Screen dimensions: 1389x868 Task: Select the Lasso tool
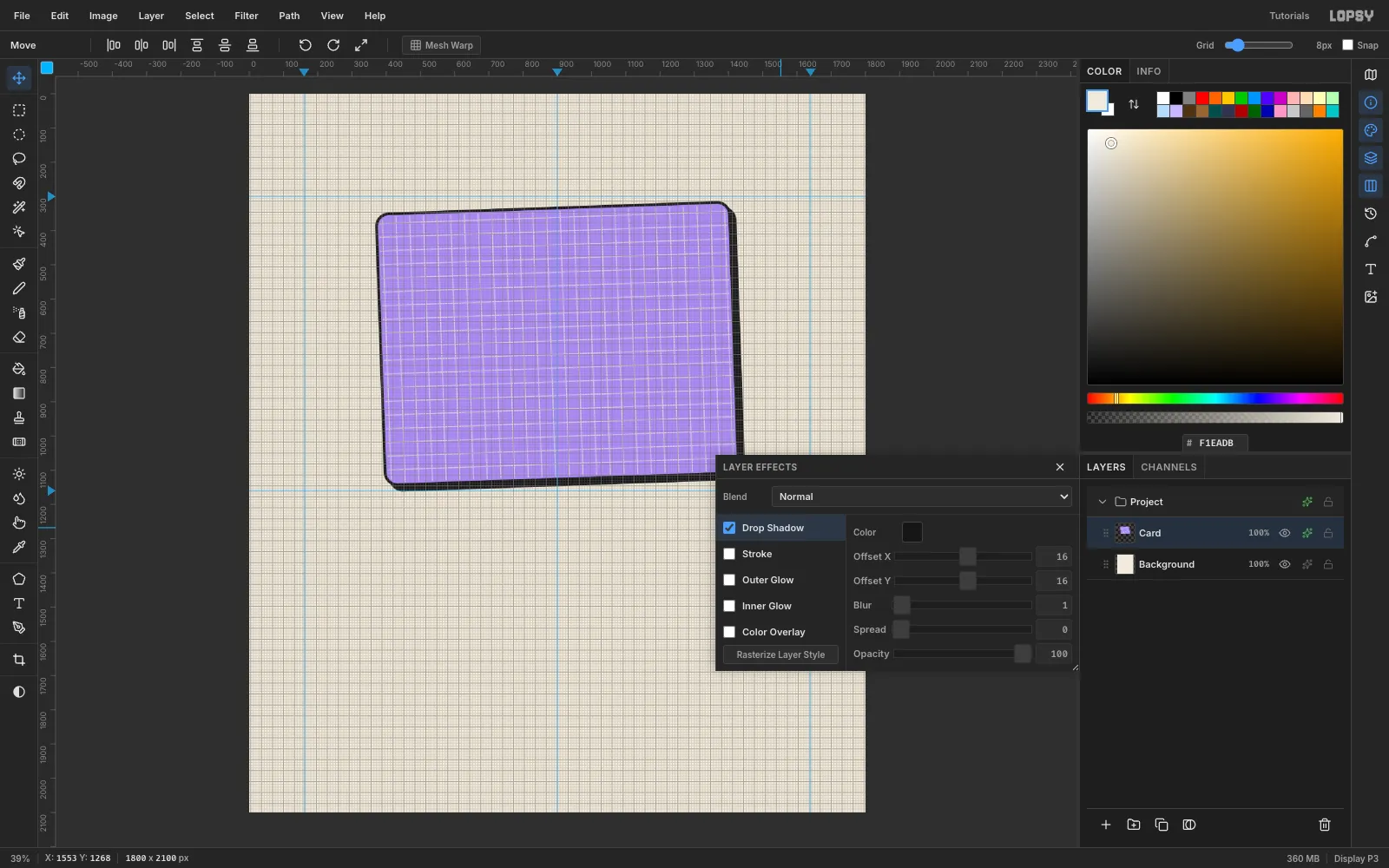click(19, 159)
